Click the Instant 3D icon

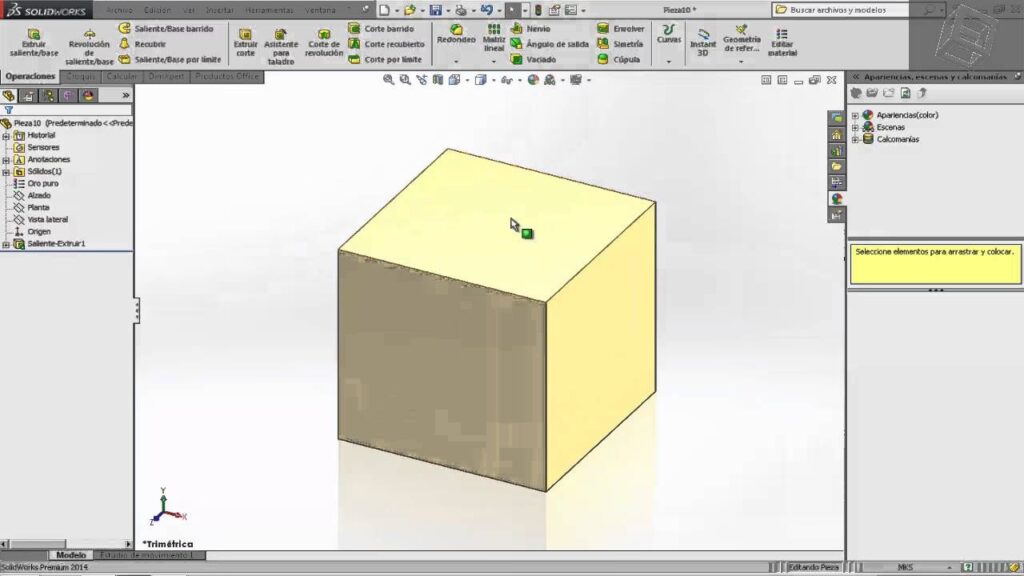pos(703,40)
